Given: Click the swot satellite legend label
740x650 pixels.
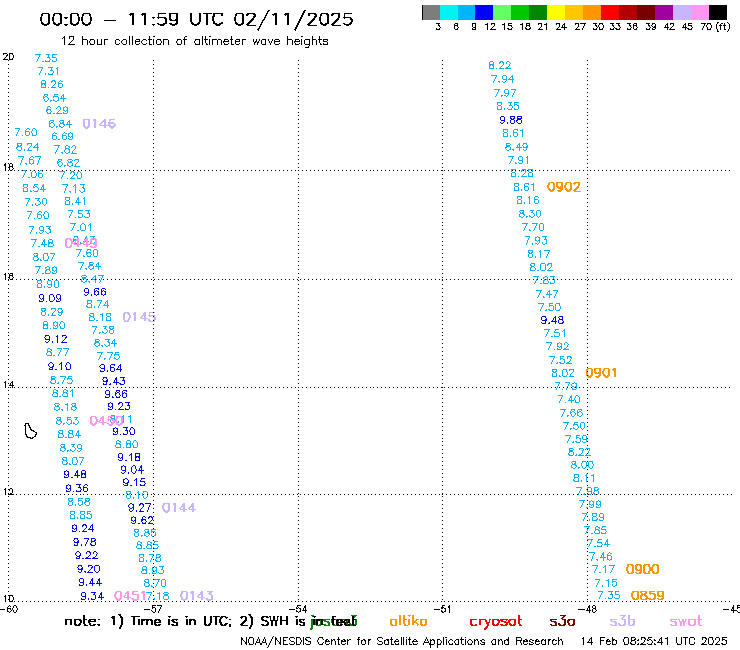Looking at the screenshot, I should coord(686,621).
